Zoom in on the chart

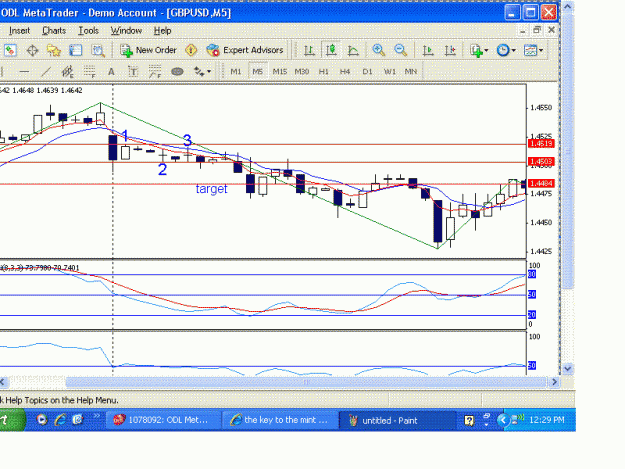pos(379,50)
